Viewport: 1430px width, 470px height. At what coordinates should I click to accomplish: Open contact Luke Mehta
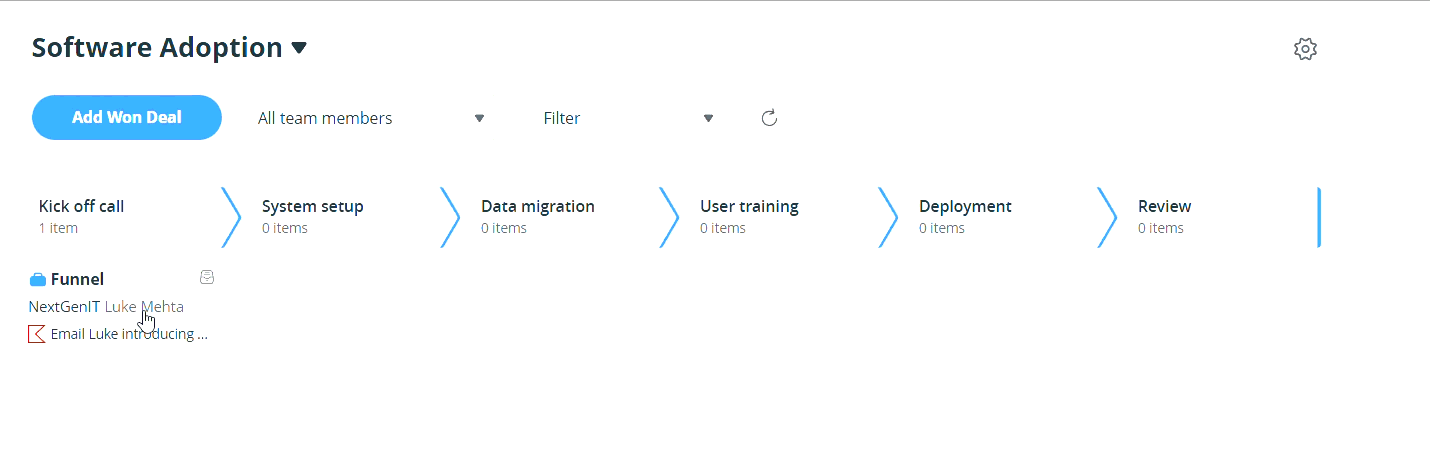click(144, 307)
